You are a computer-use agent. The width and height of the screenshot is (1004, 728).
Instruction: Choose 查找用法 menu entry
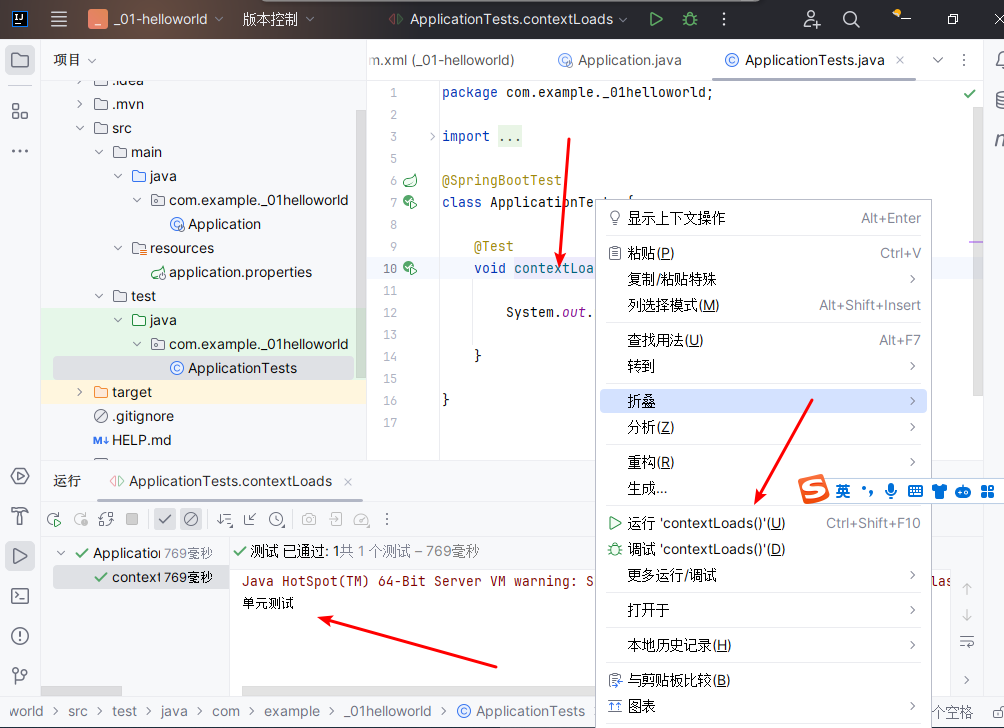[763, 340]
